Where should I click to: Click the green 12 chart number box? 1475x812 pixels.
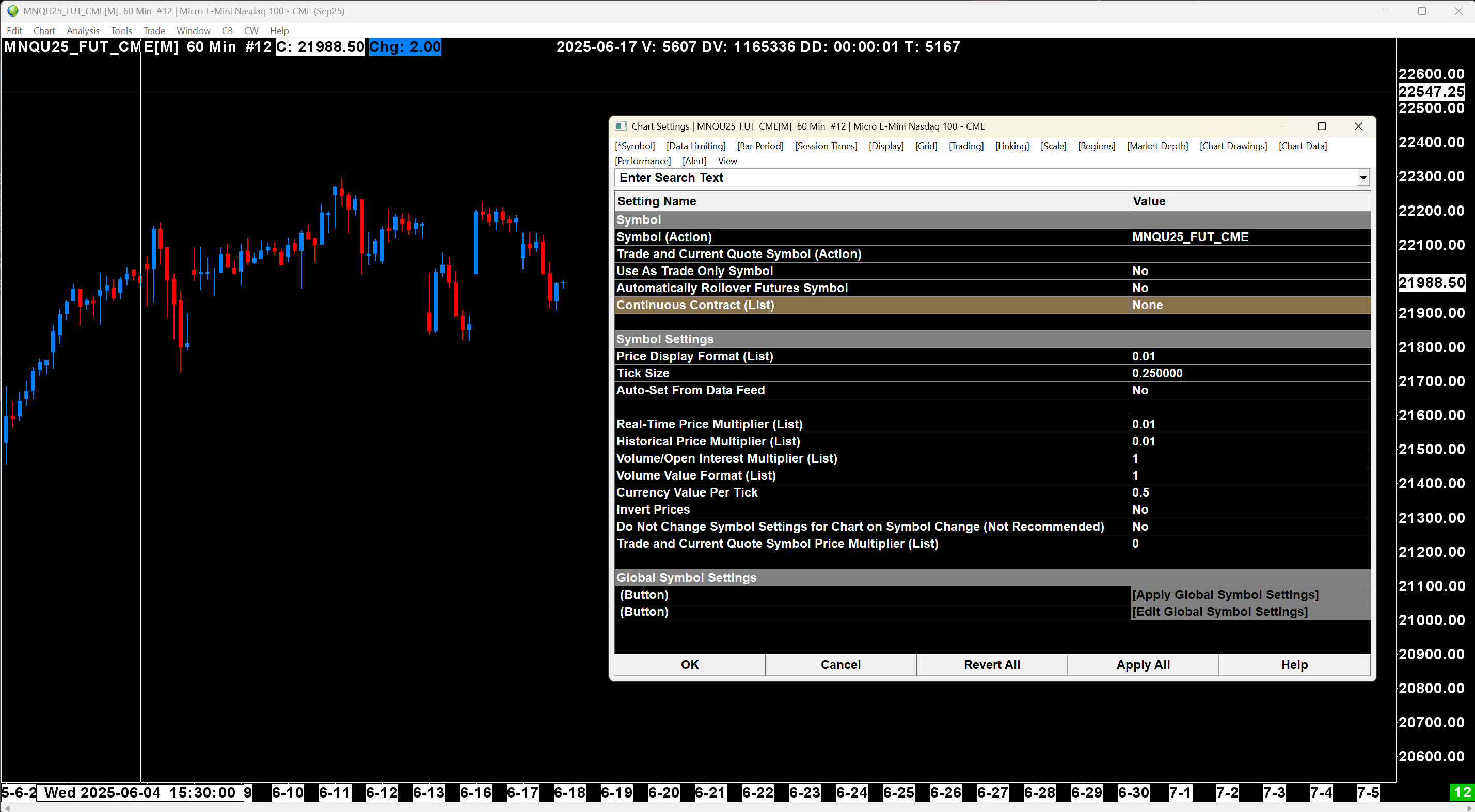pyautogui.click(x=1462, y=792)
